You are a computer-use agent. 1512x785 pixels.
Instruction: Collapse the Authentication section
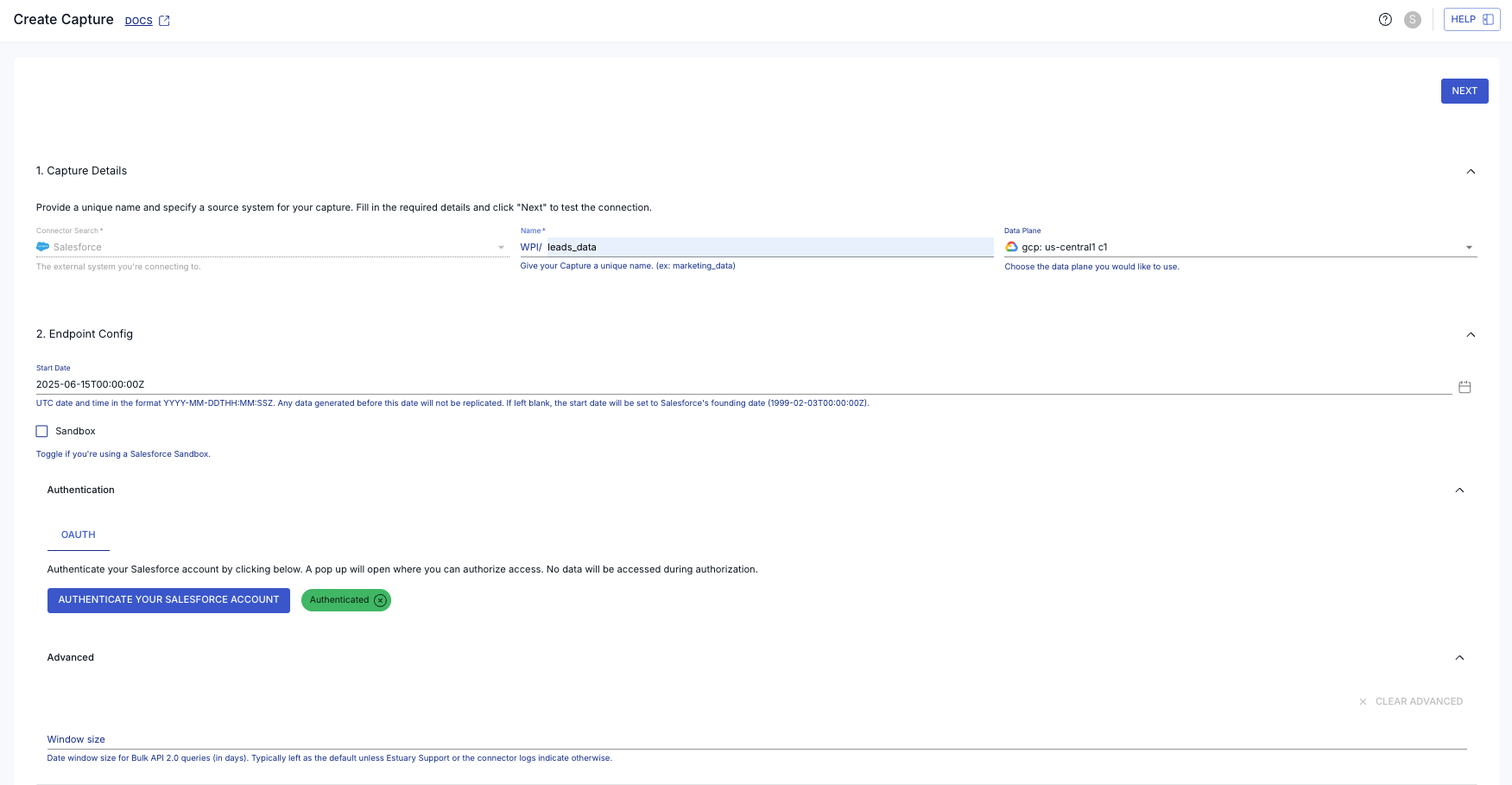point(1459,490)
